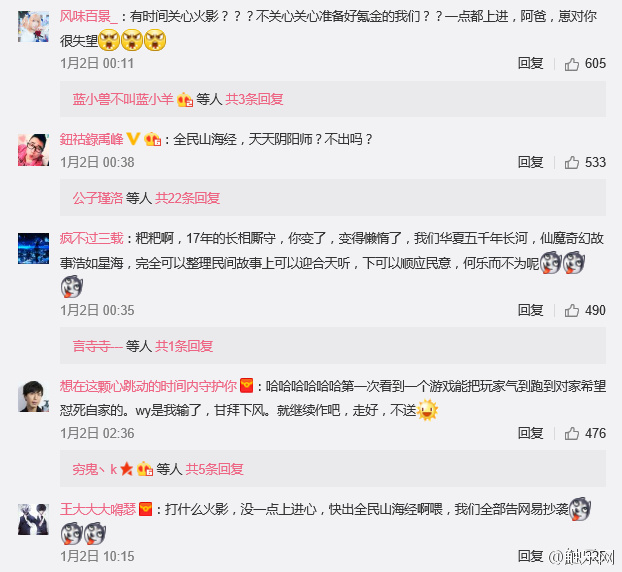The image size is (622, 572).
Task: Like the comment with 605 likes
Action: coord(572,64)
